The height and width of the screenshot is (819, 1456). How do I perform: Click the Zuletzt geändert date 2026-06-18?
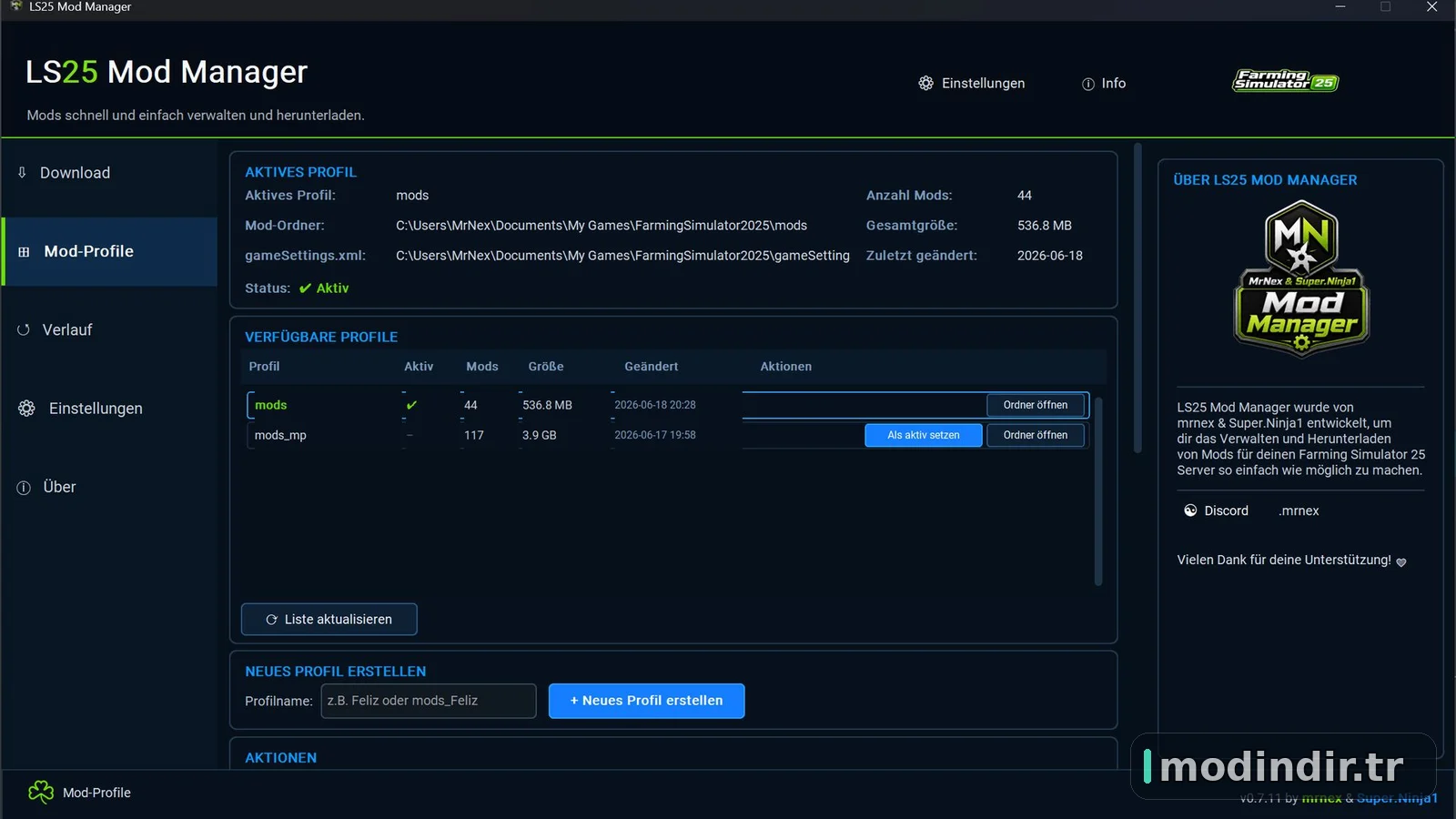click(x=1050, y=256)
